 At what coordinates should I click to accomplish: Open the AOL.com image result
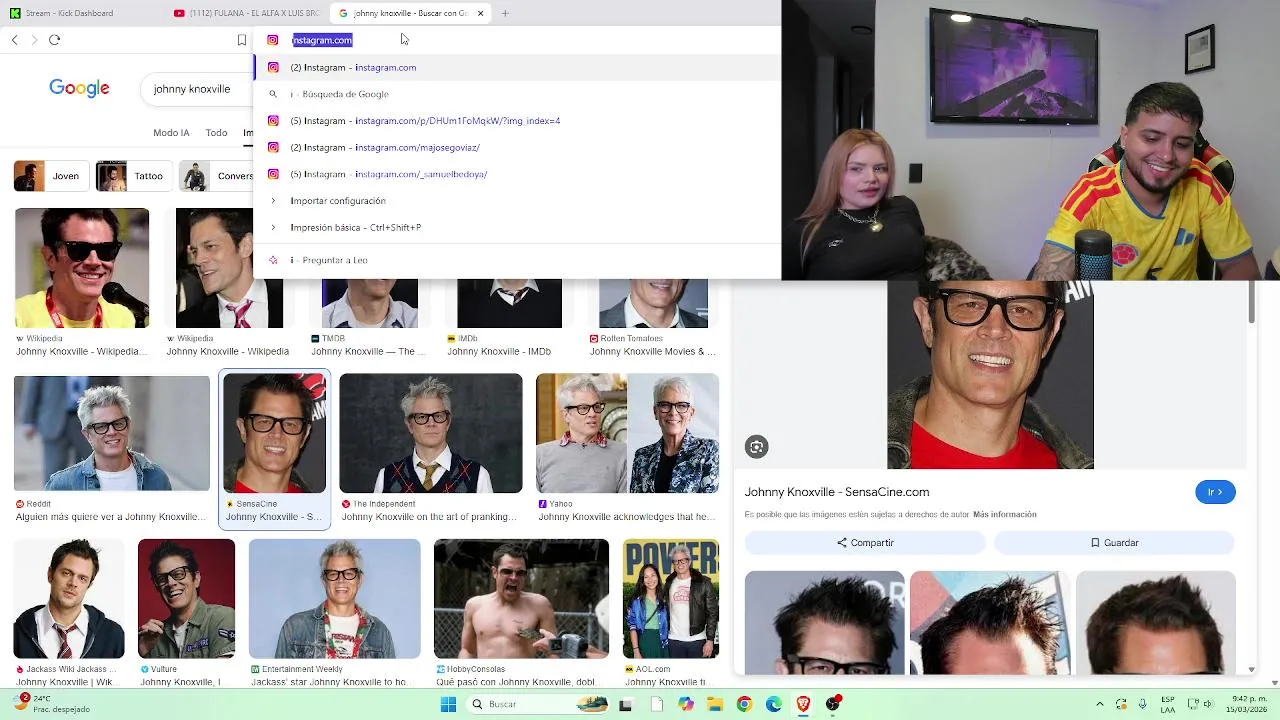pyautogui.click(x=670, y=599)
